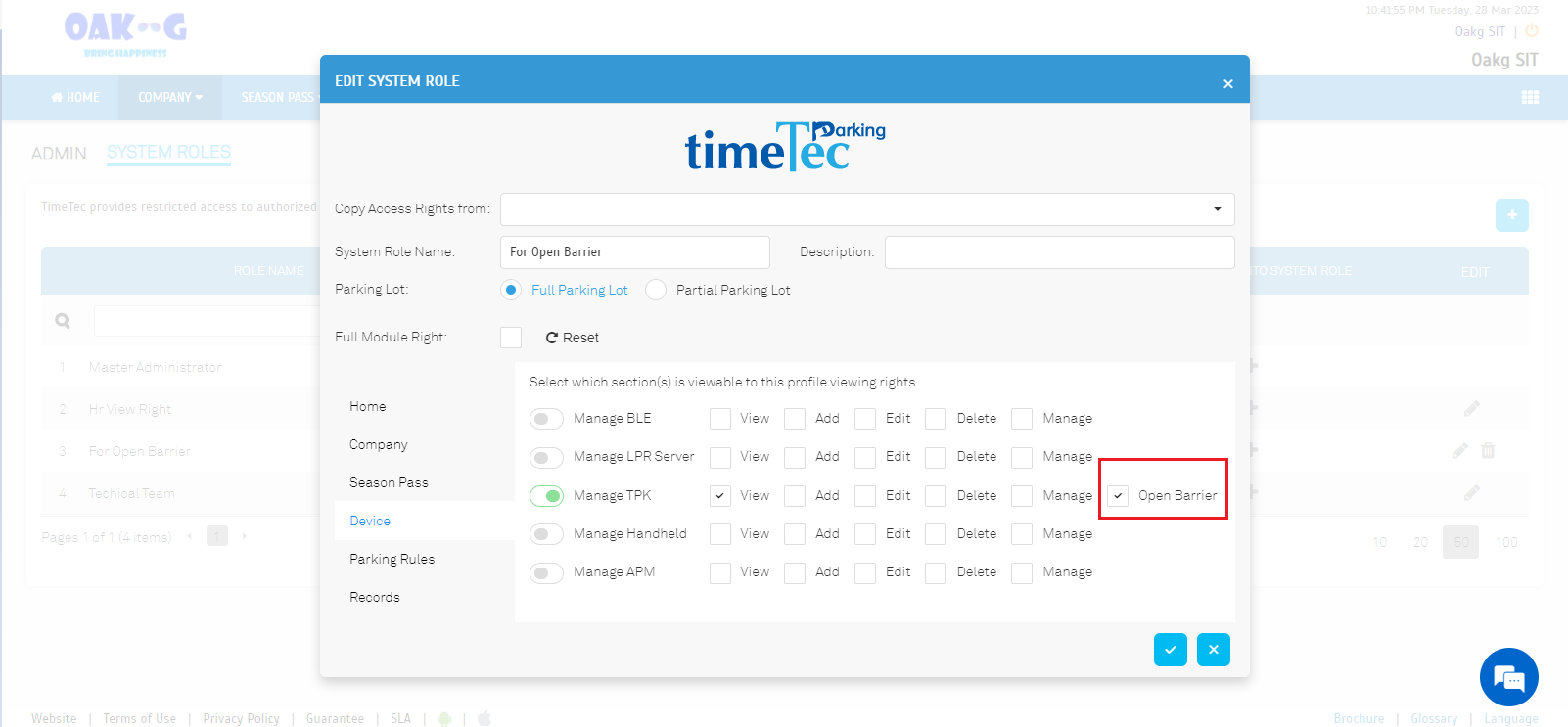This screenshot has width=1568, height=727.
Task: Turn off Manage TPK switch
Action: 546,496
